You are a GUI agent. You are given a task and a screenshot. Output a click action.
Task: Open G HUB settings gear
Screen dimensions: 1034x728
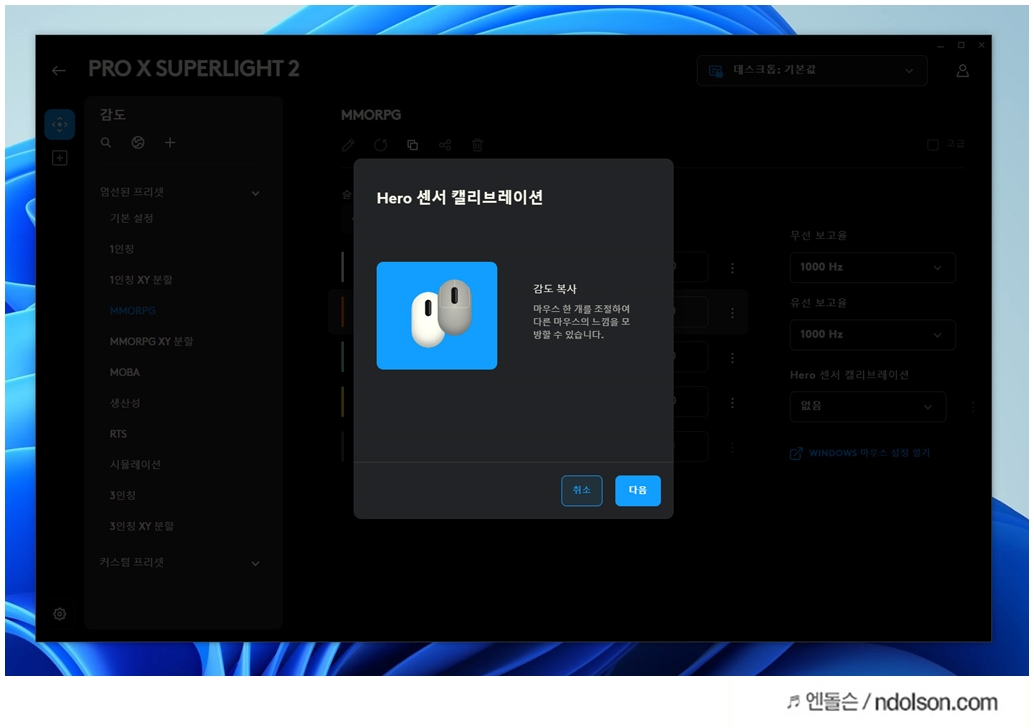(59, 614)
